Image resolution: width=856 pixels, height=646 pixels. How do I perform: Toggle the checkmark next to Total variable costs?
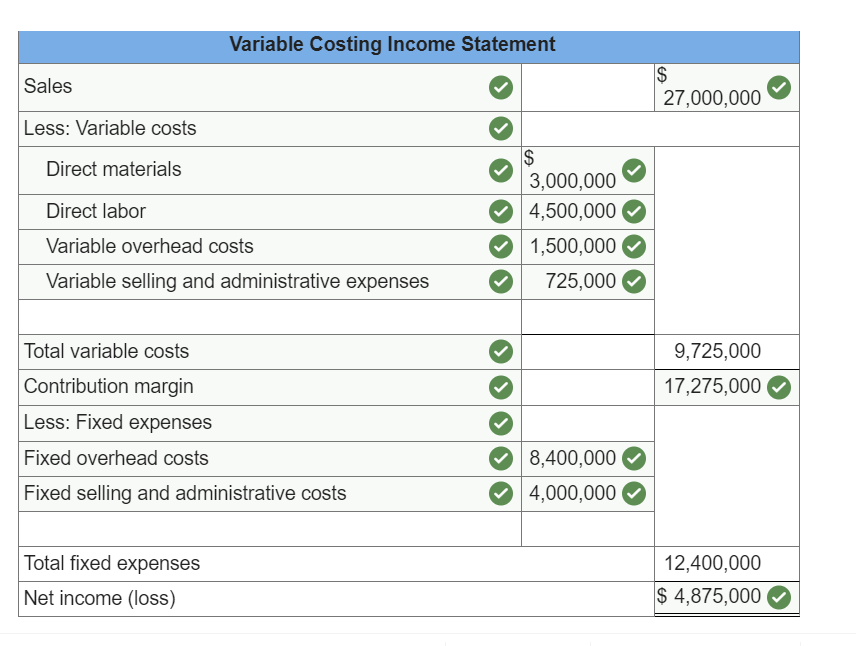coord(501,351)
